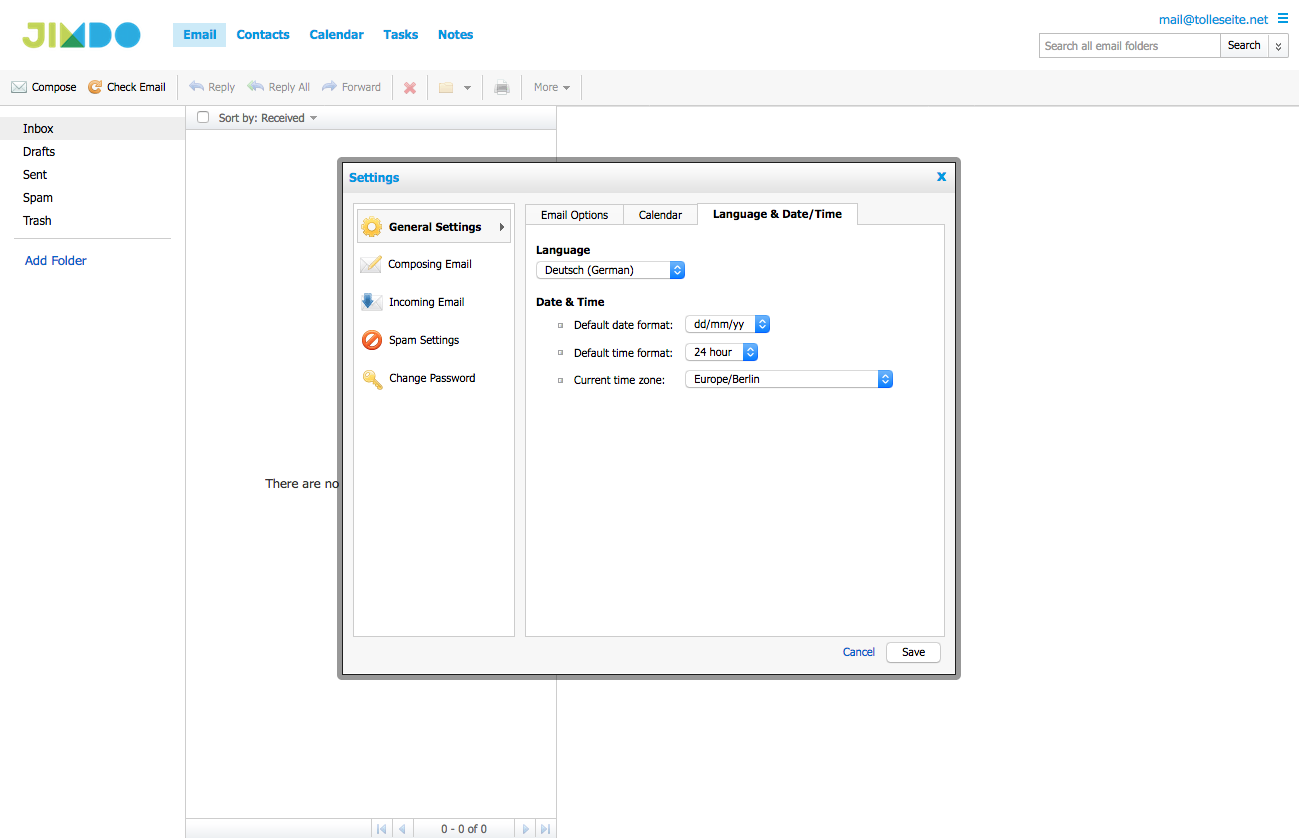Save the settings changes
The height and width of the screenshot is (838, 1299).
tap(913, 652)
